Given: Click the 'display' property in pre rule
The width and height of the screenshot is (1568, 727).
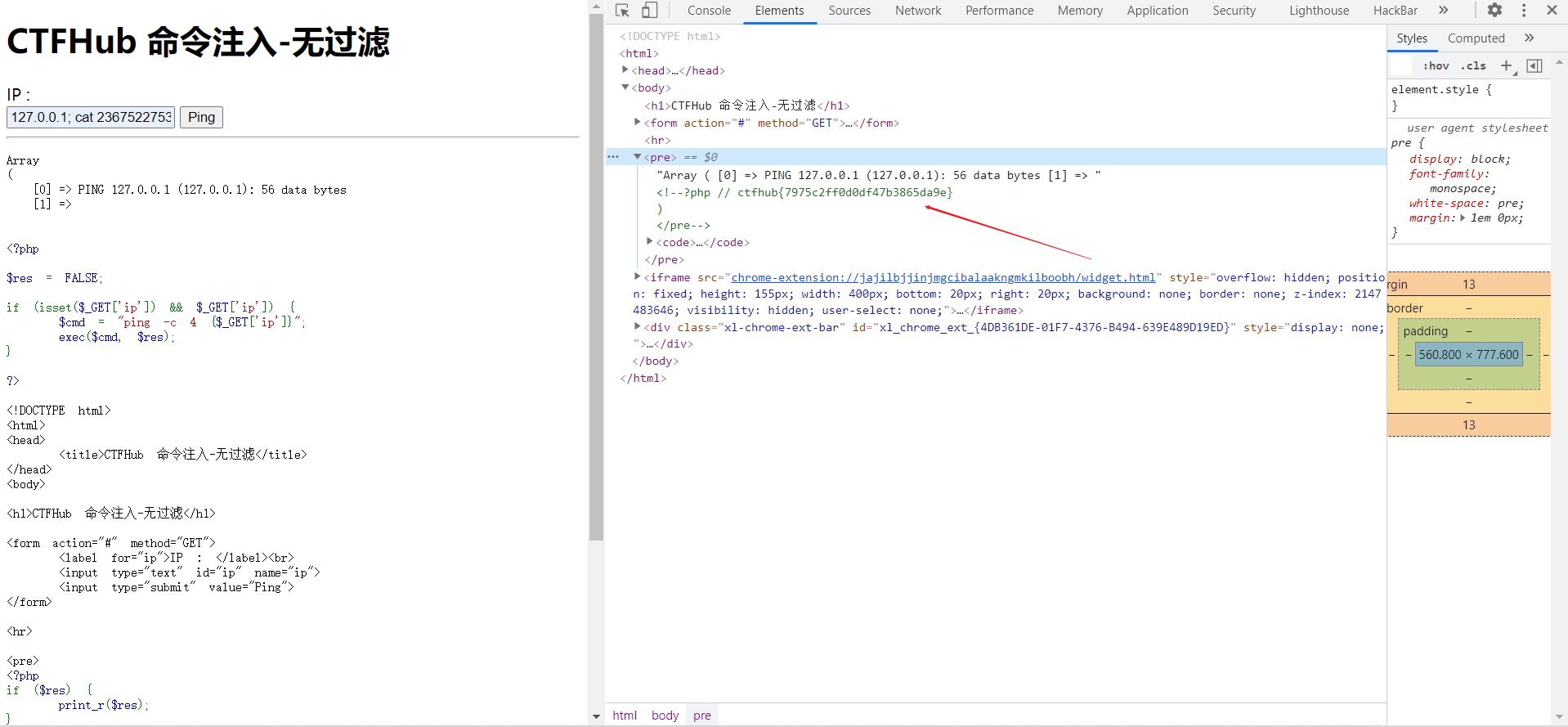Looking at the screenshot, I should click(x=1433, y=159).
